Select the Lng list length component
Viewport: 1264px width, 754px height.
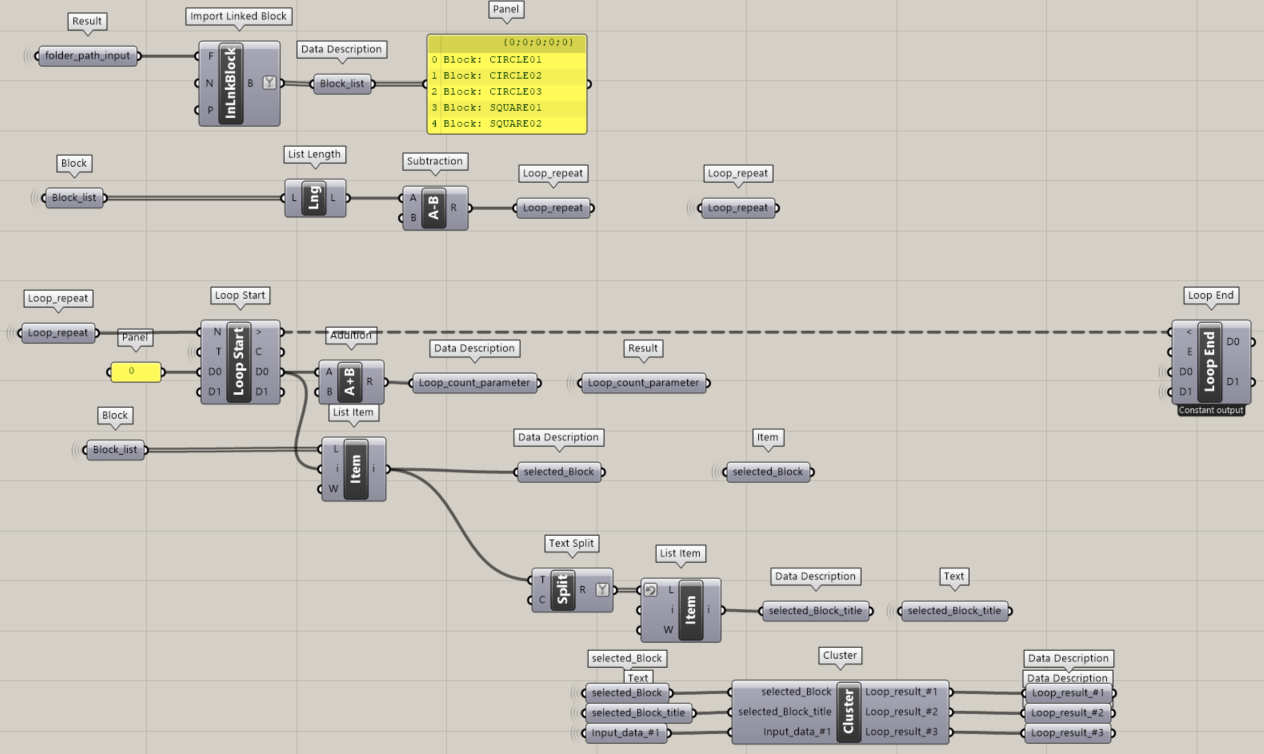click(315, 198)
